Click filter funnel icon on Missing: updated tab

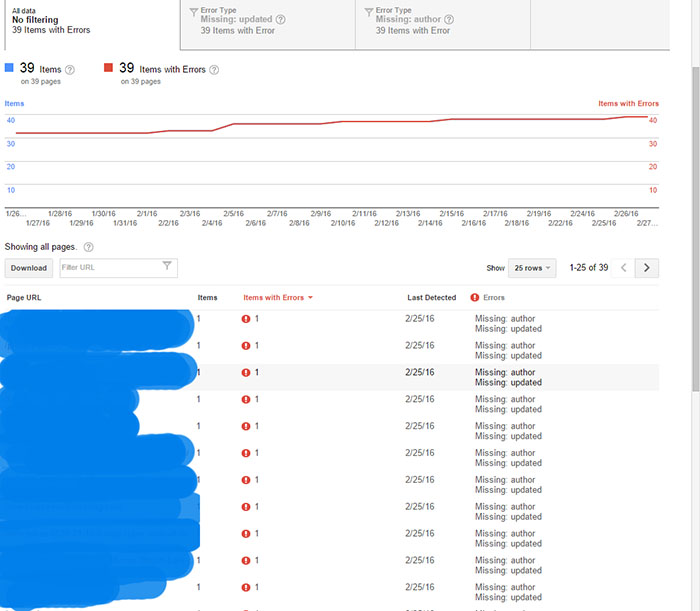(x=193, y=12)
